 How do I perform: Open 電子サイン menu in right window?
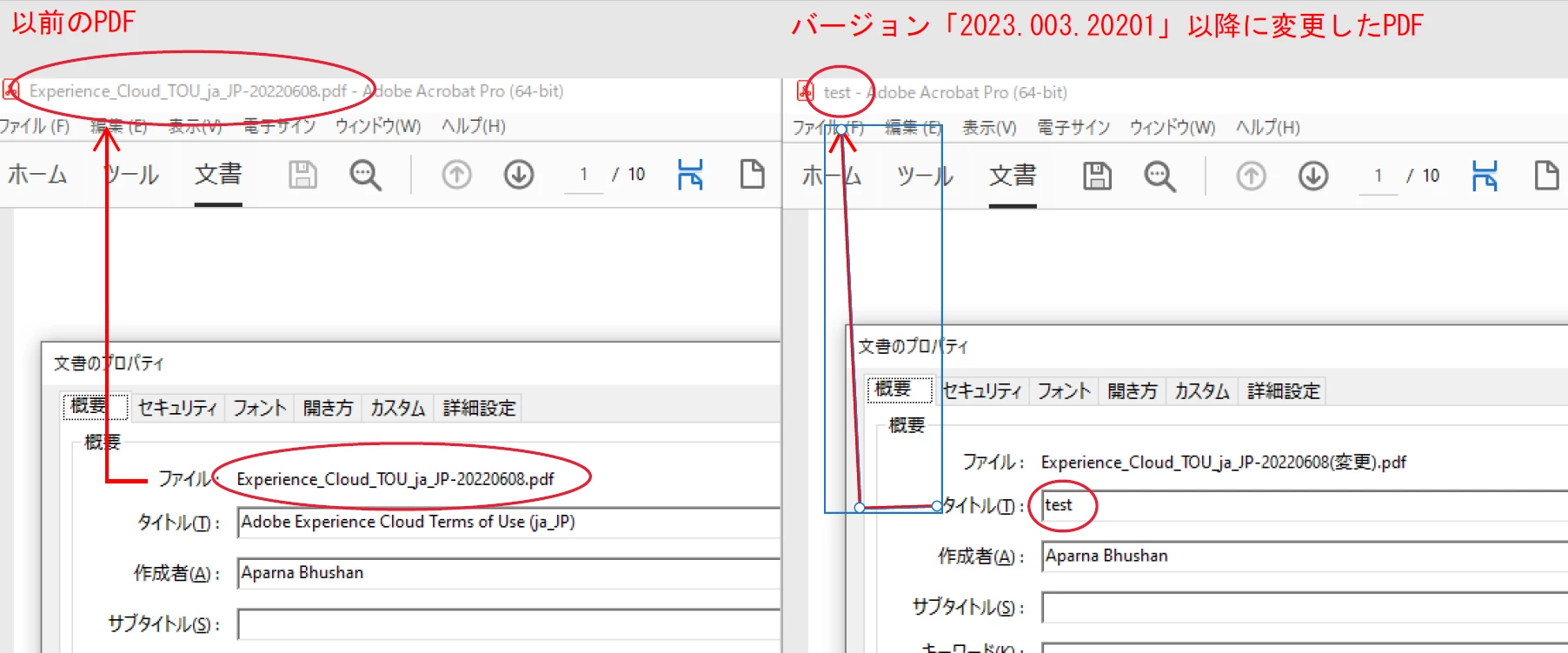tap(1073, 128)
